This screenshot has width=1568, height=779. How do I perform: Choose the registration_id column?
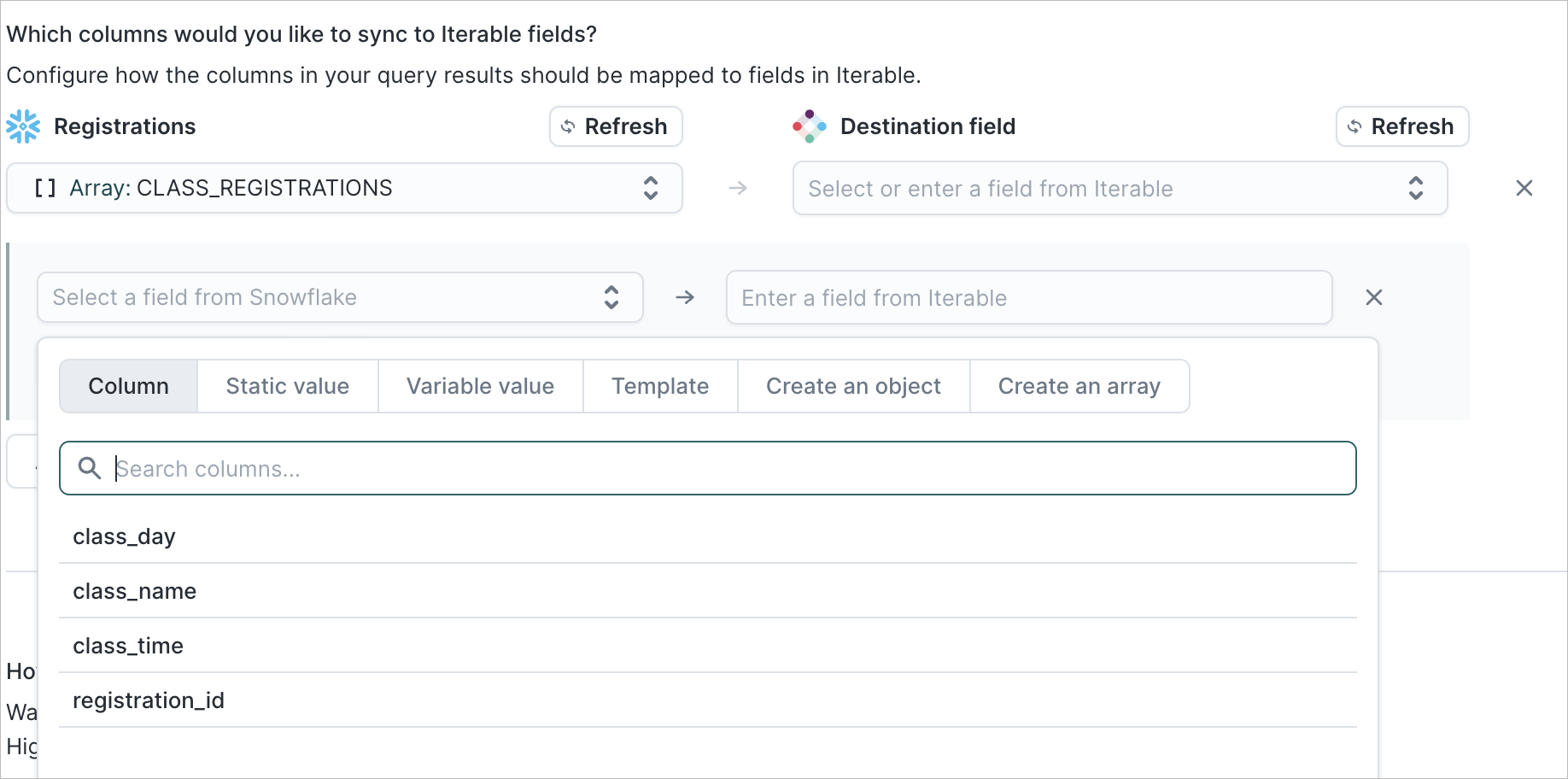pyautogui.click(x=708, y=700)
